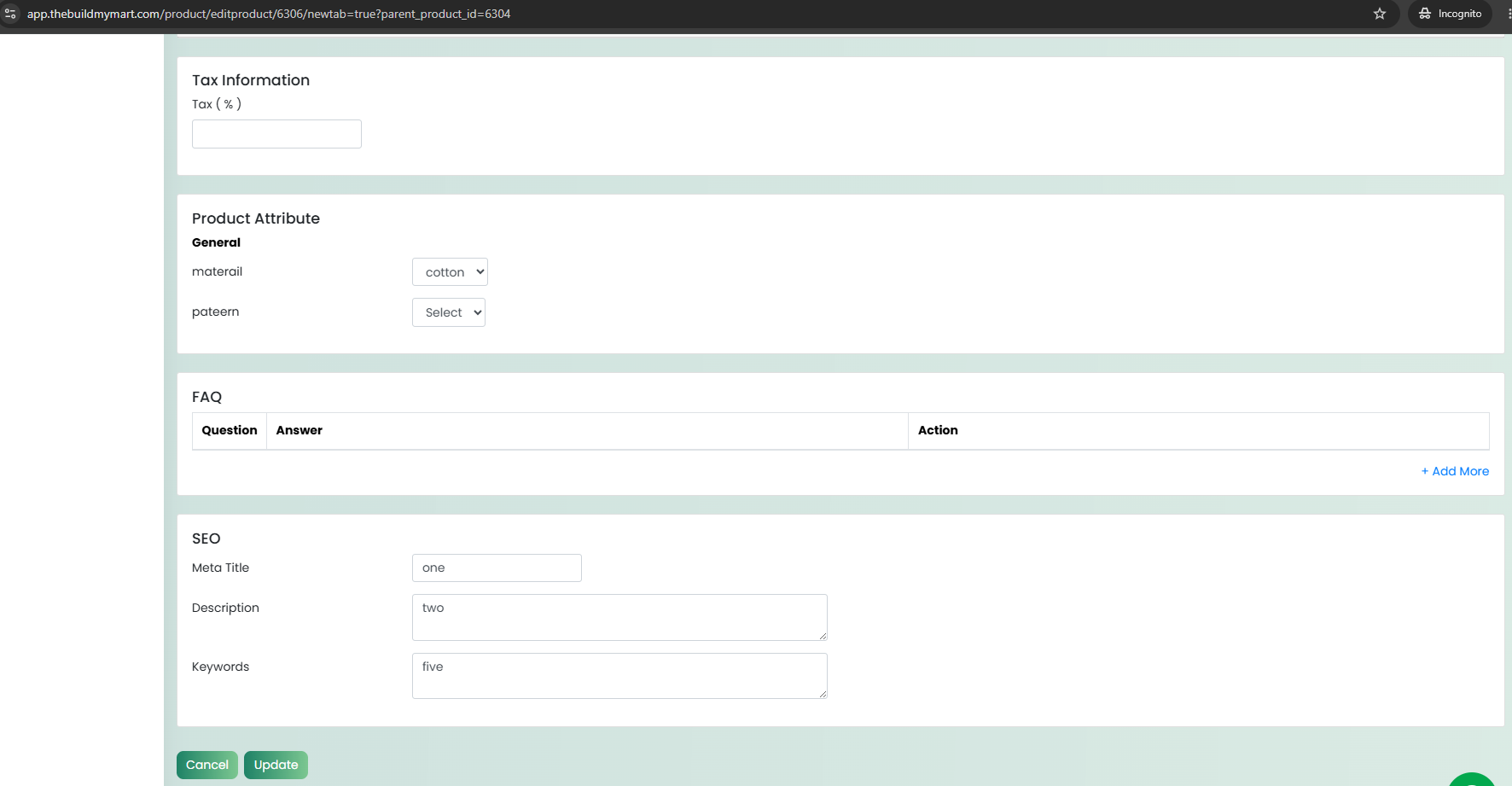This screenshot has width=1512, height=786.
Task: Click the Keywords textarea containing five
Action: point(619,676)
